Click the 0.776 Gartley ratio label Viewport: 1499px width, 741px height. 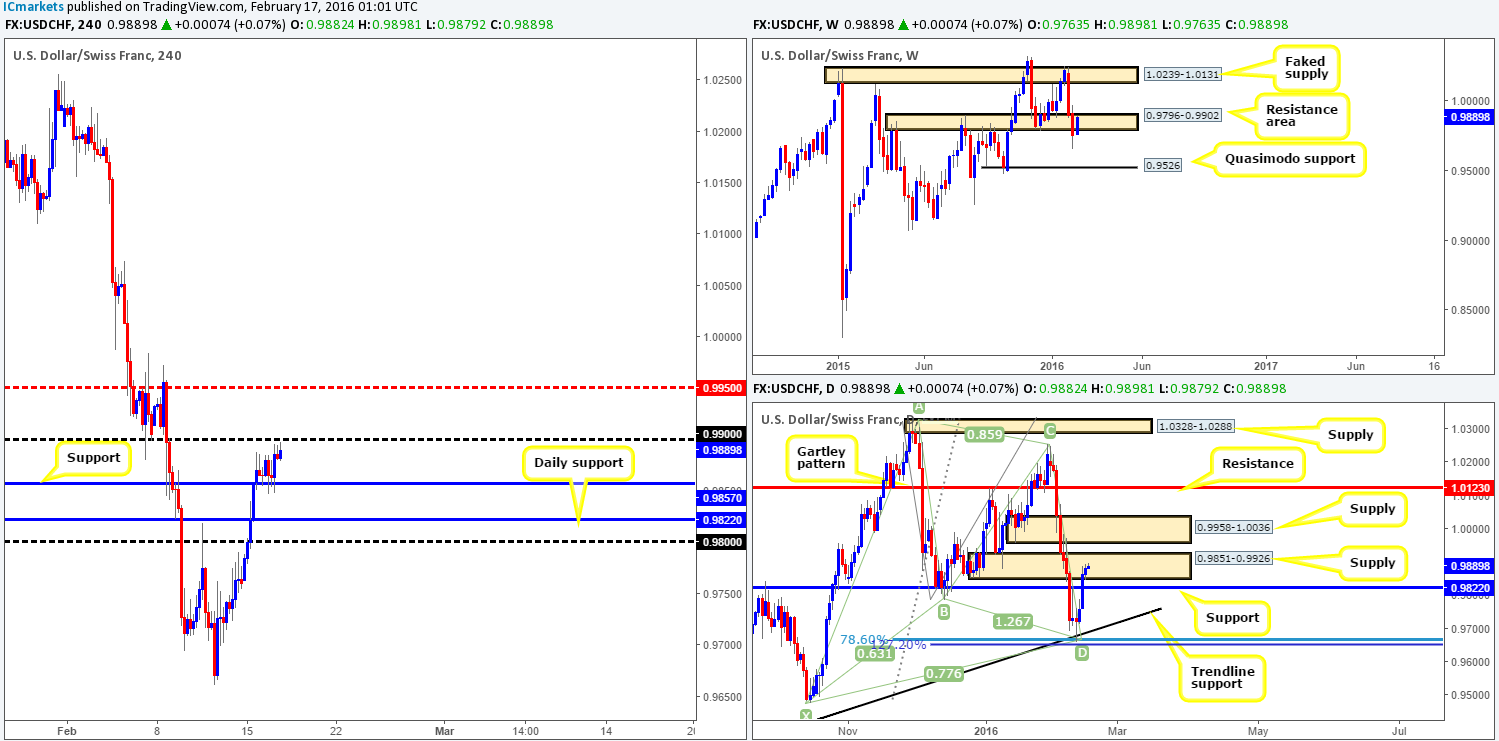[946, 673]
